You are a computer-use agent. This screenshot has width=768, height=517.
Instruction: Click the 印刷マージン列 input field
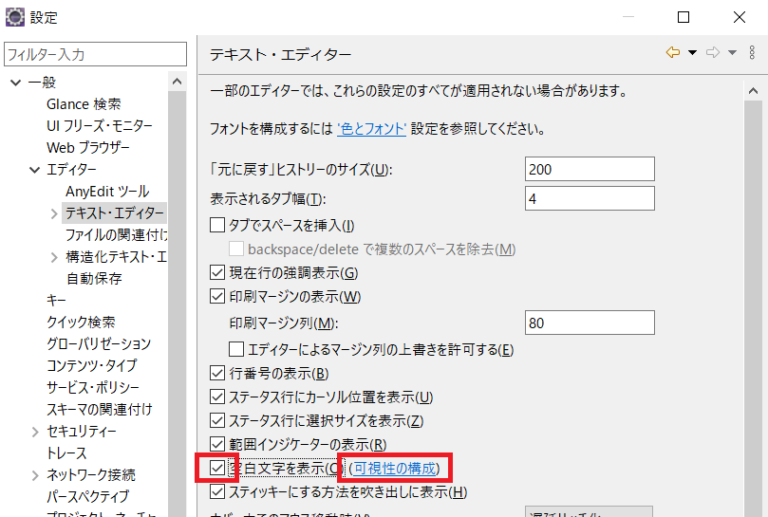click(x=589, y=322)
